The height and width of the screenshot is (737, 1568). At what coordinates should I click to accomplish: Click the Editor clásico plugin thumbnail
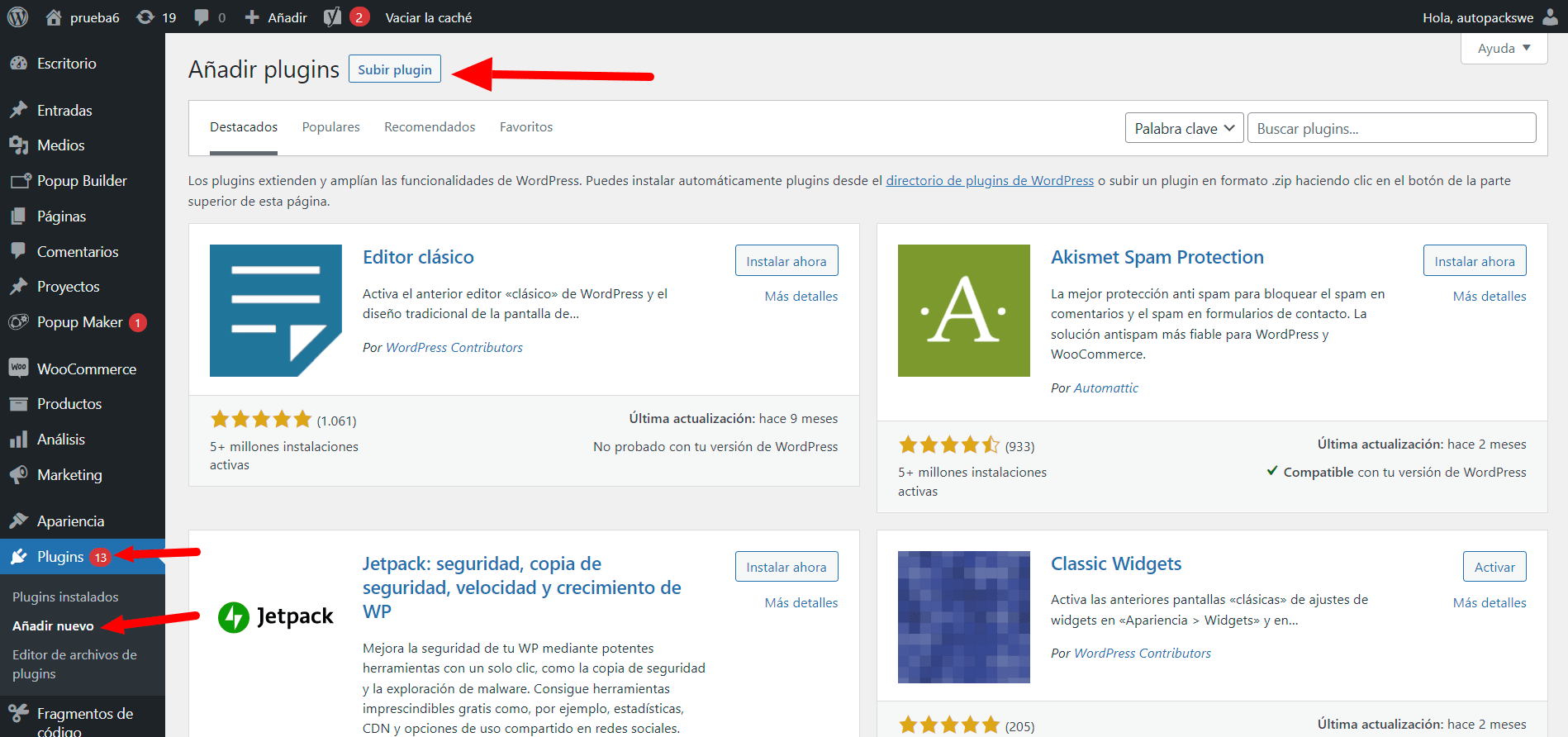(x=276, y=311)
